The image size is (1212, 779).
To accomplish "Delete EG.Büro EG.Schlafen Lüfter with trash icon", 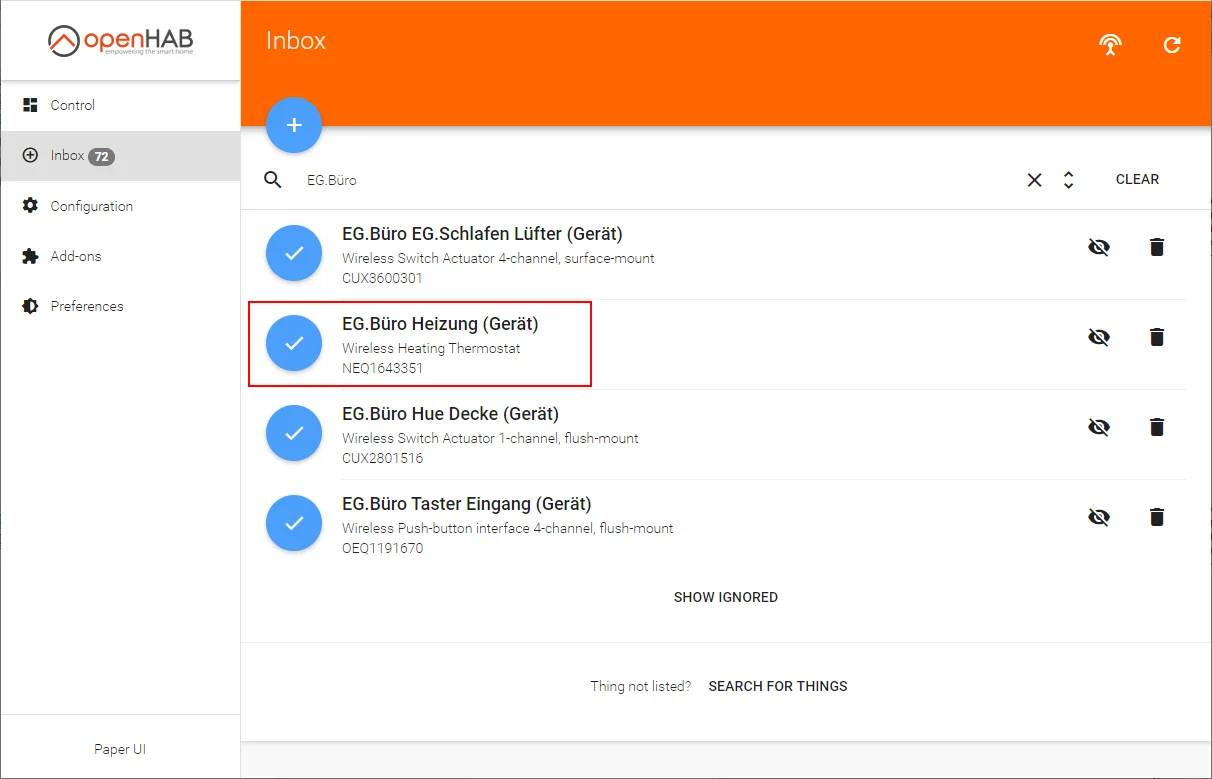I will point(1157,247).
